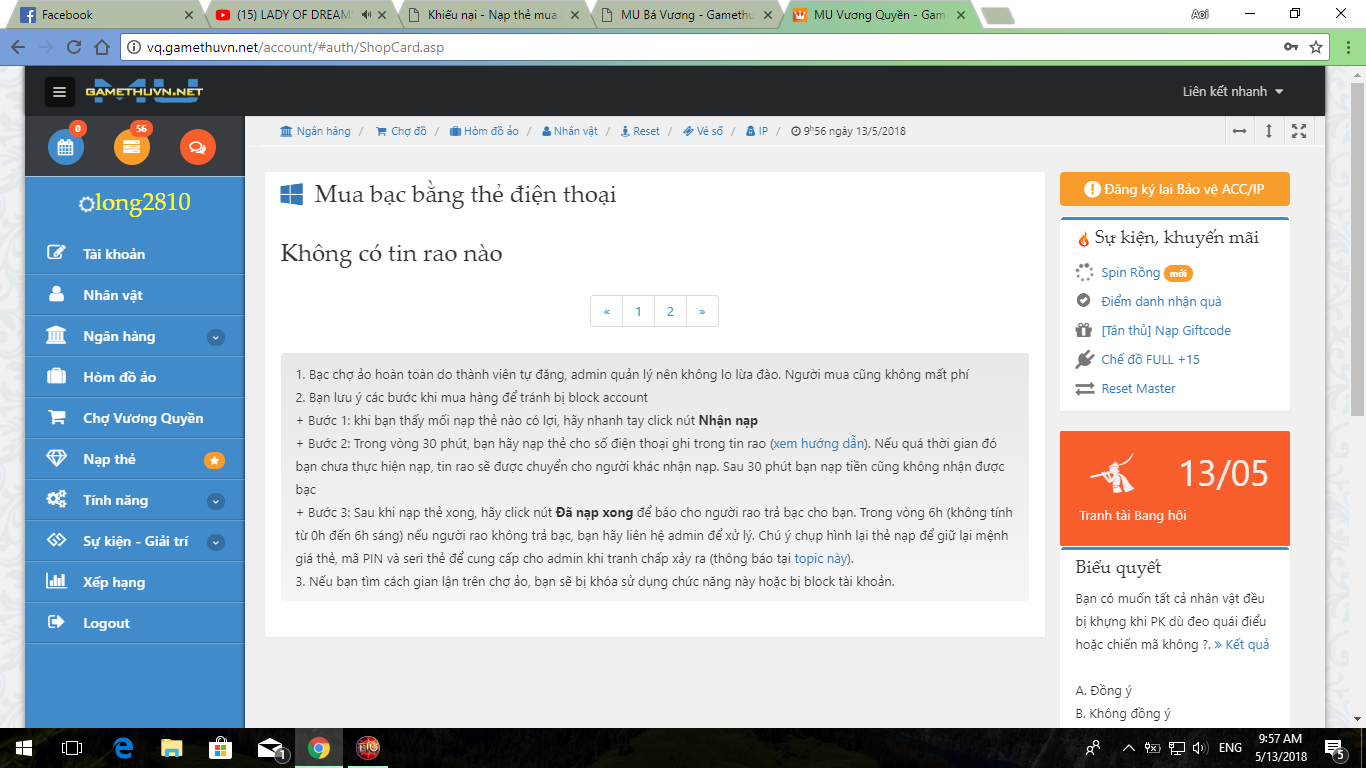Go to page 2 in pagination
The image size is (1366, 768).
(x=670, y=311)
